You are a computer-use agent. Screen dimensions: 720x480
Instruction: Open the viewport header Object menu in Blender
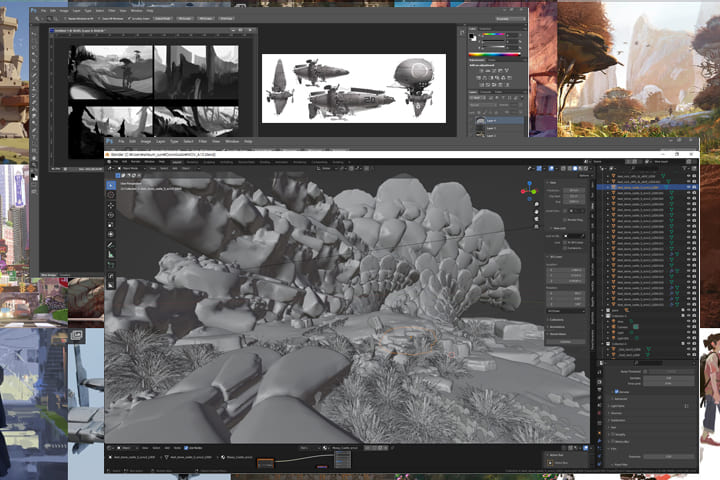pos(186,169)
